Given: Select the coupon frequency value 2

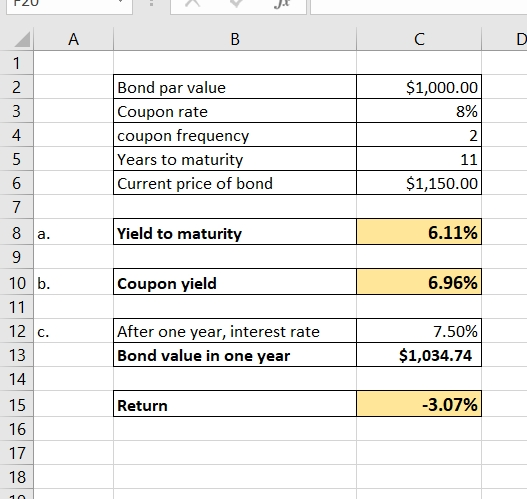Looking at the screenshot, I should click(x=419, y=135).
